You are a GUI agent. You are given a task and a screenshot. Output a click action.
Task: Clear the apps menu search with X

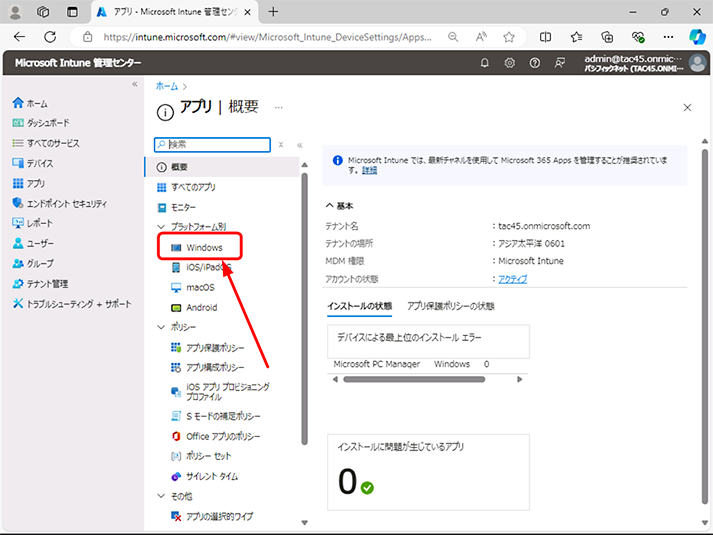pyautogui.click(x=281, y=145)
